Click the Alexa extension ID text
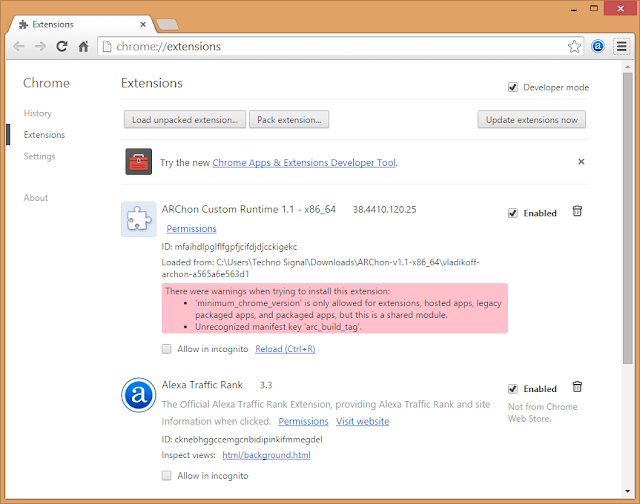This screenshot has height=504, width=640. coord(242,440)
